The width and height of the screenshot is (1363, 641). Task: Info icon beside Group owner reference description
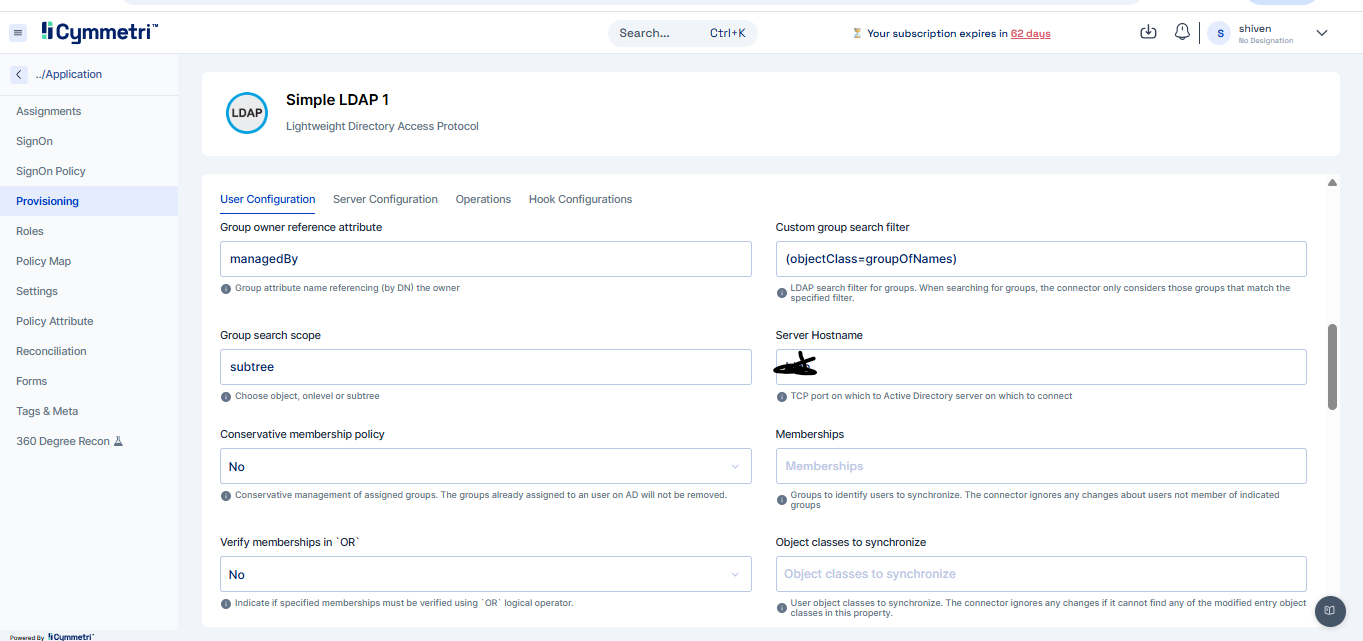click(x=225, y=288)
